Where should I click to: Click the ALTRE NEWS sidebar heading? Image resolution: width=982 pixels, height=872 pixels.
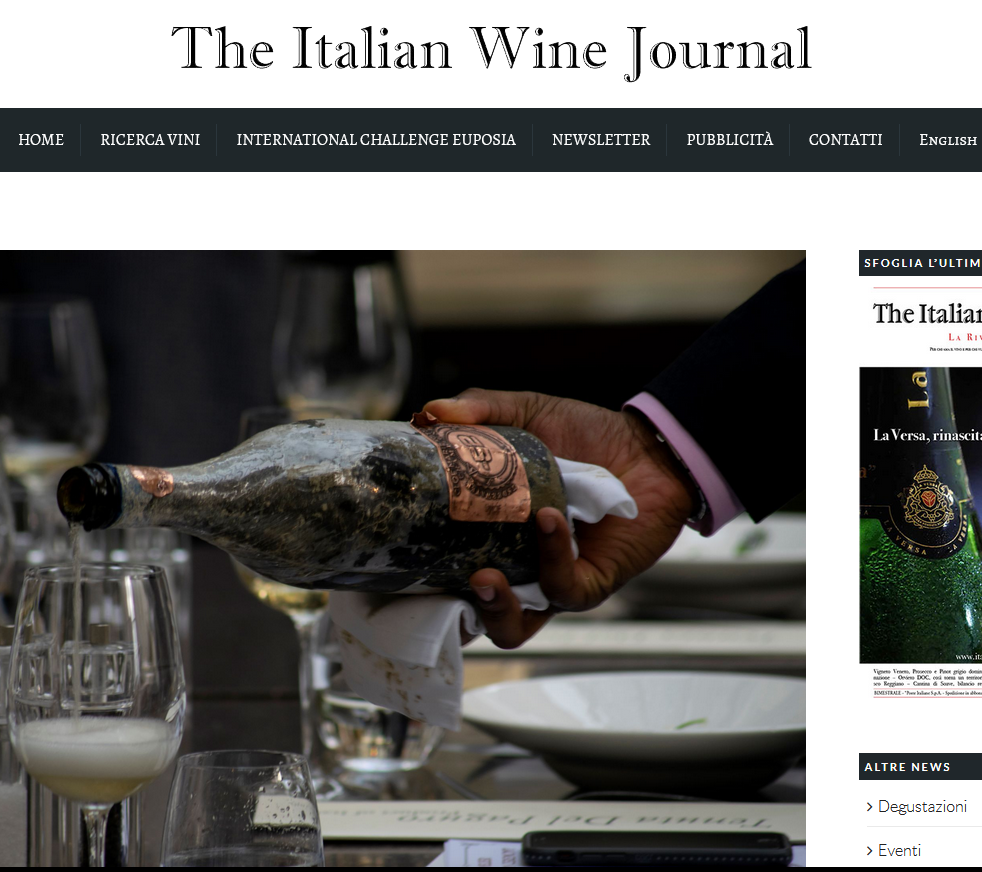[907, 767]
